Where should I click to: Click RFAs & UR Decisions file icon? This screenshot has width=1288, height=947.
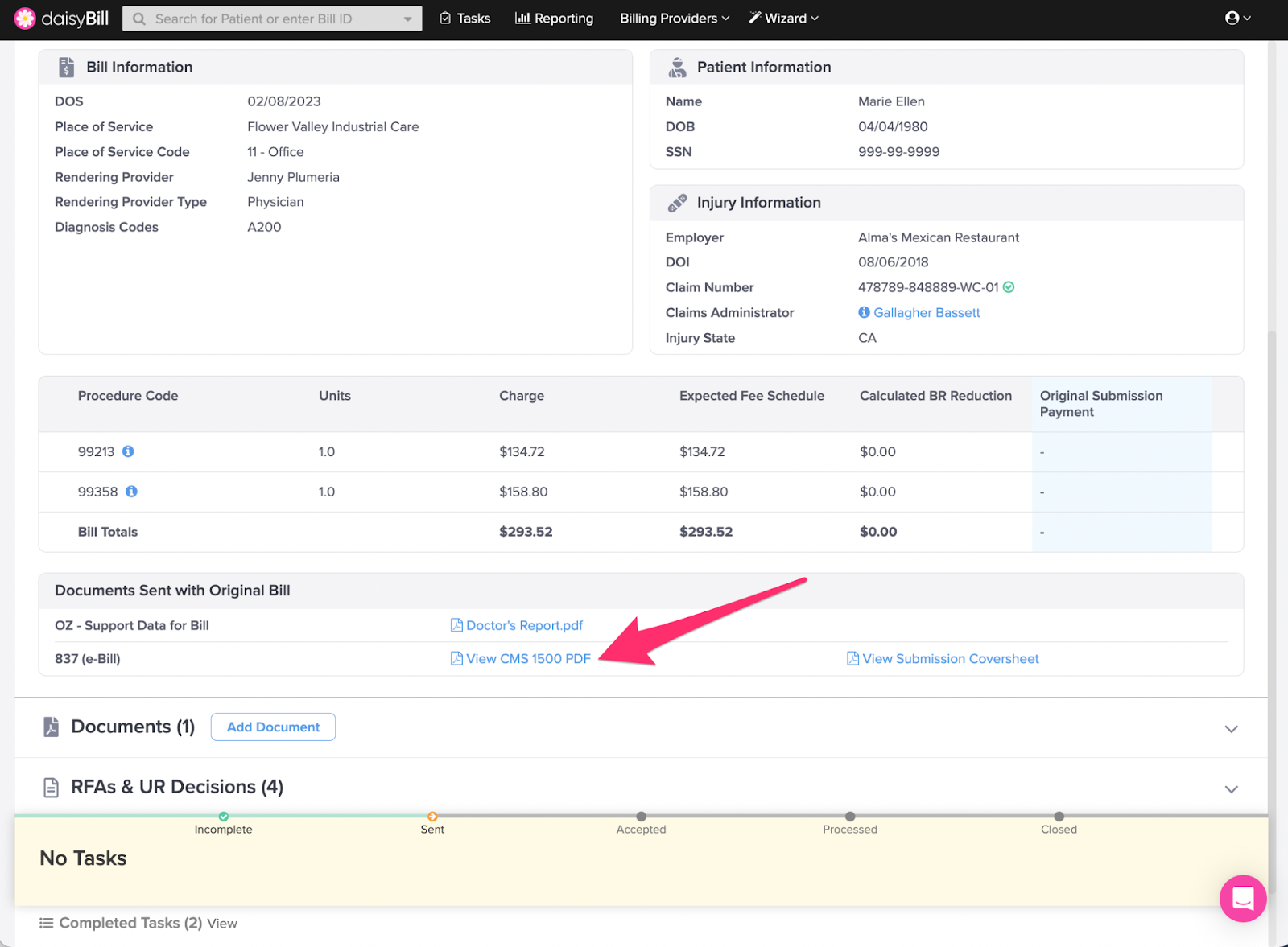pos(51,787)
